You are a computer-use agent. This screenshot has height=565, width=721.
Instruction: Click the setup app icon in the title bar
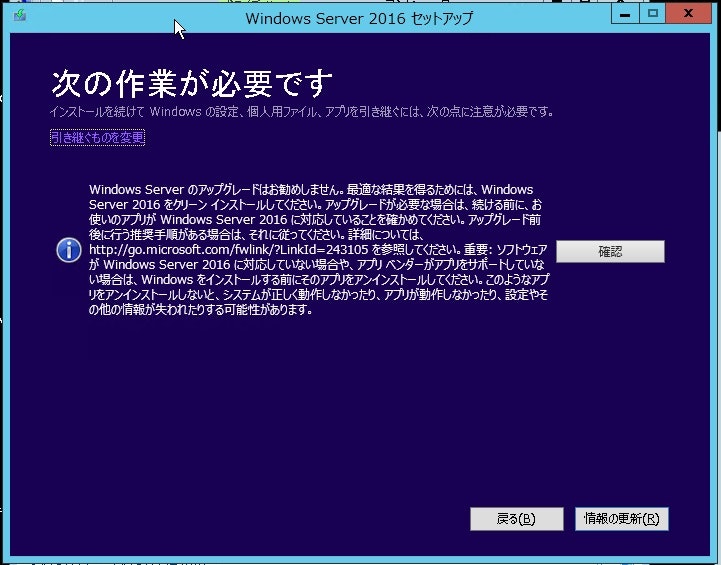(20, 16)
